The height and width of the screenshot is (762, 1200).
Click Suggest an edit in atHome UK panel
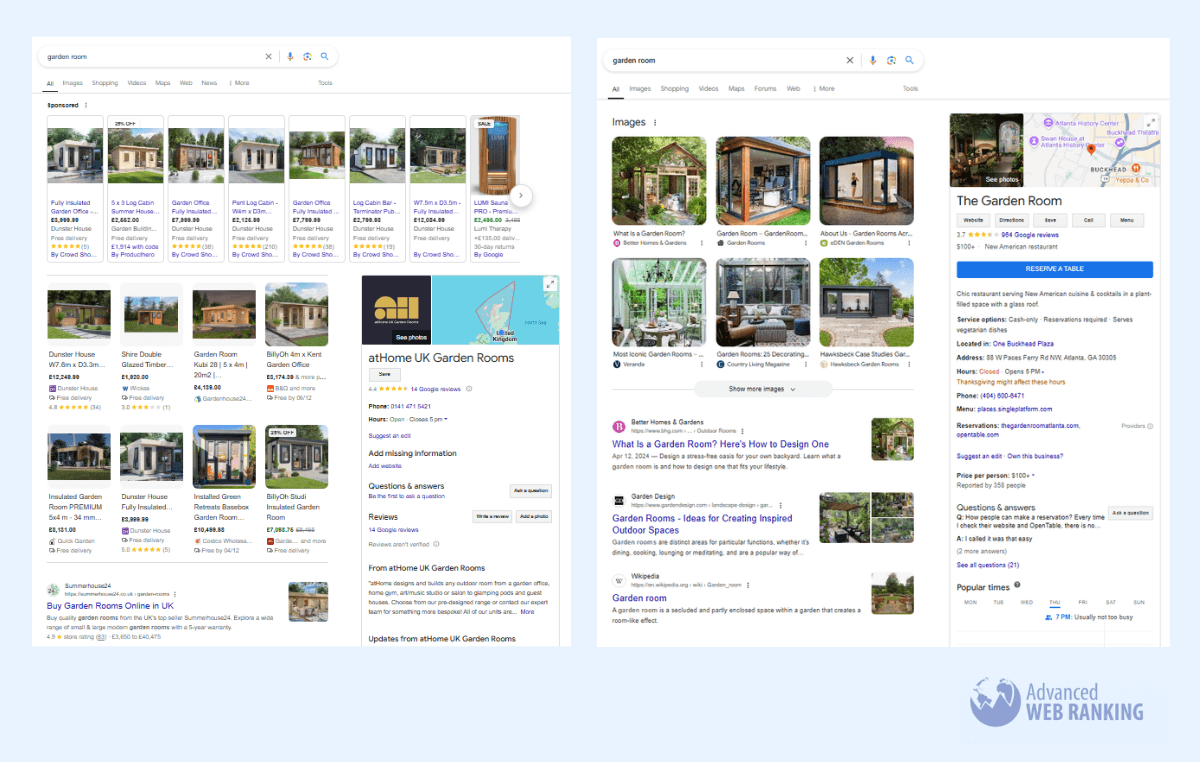pos(388,437)
